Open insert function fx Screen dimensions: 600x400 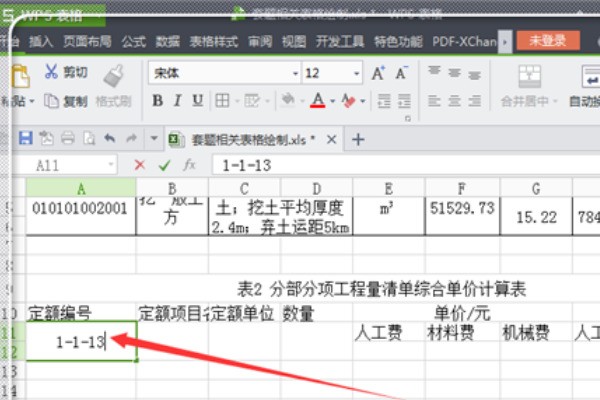189,165
